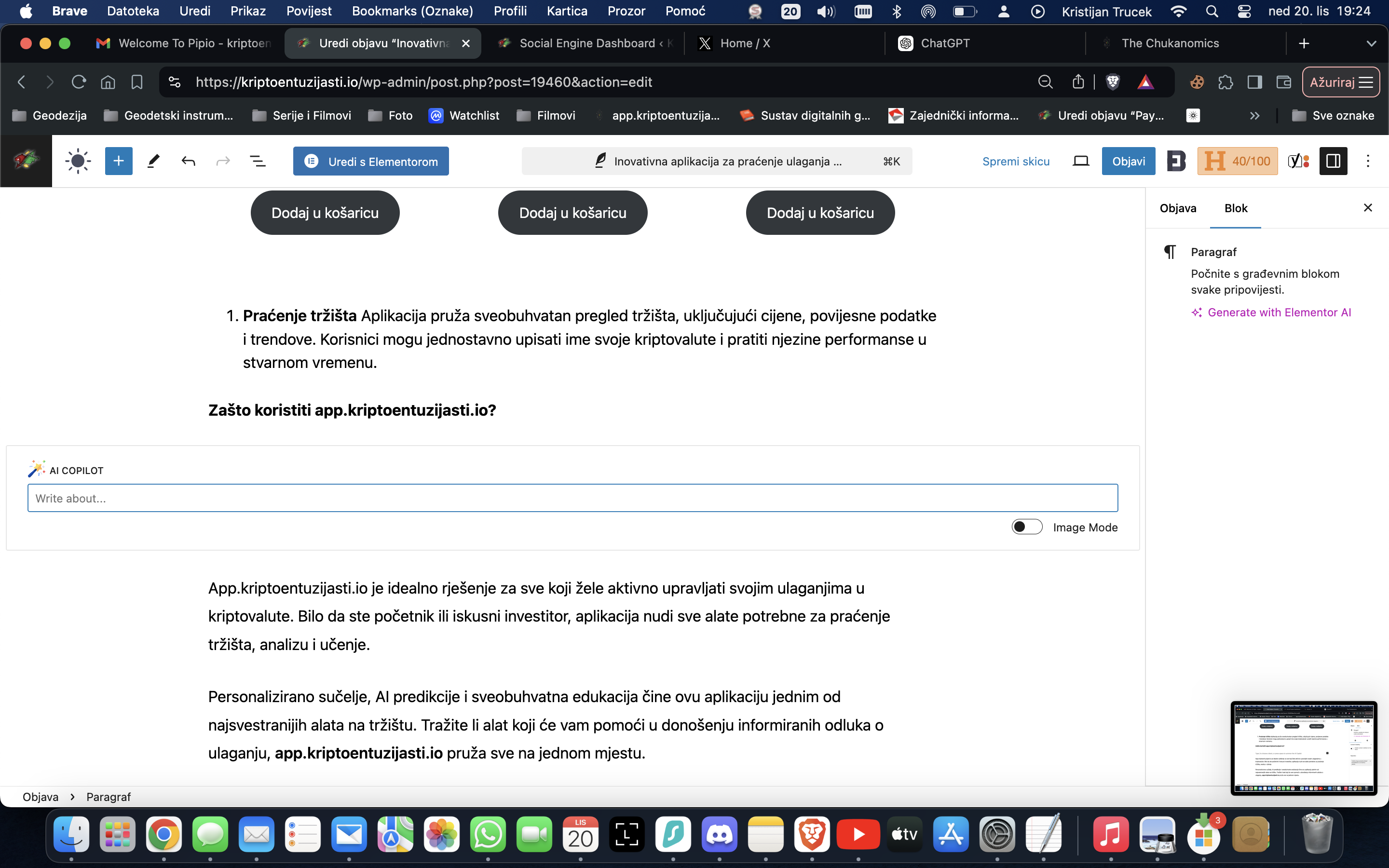1389x868 pixels.
Task: Select the pencil Tools icon
Action: tap(153, 162)
